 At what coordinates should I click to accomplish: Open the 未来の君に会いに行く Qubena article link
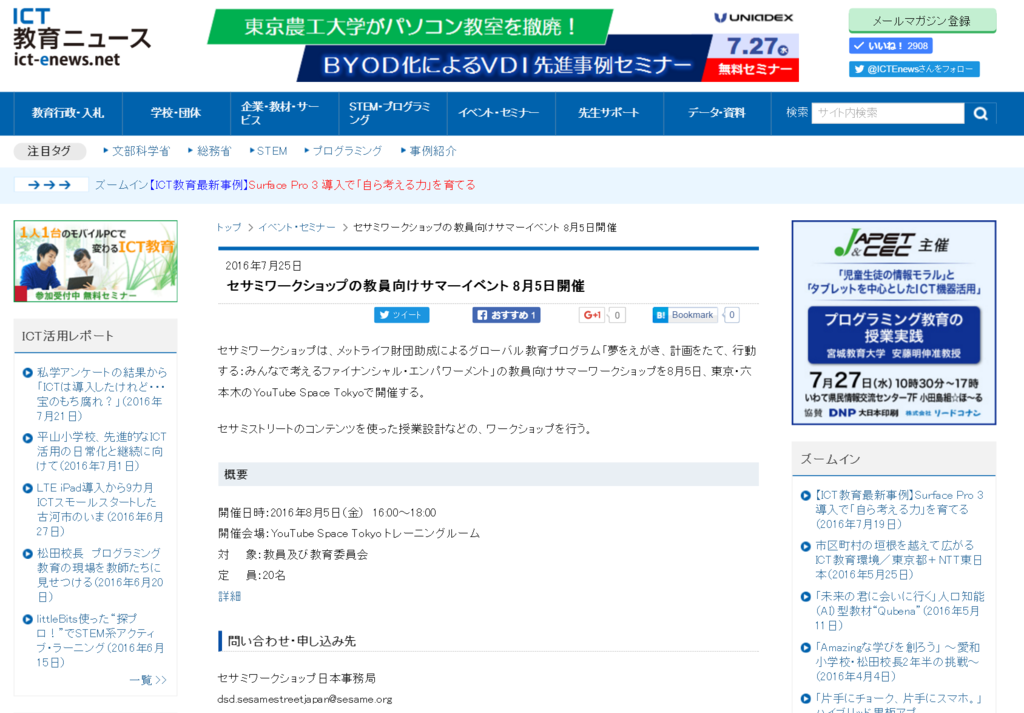tap(899, 610)
